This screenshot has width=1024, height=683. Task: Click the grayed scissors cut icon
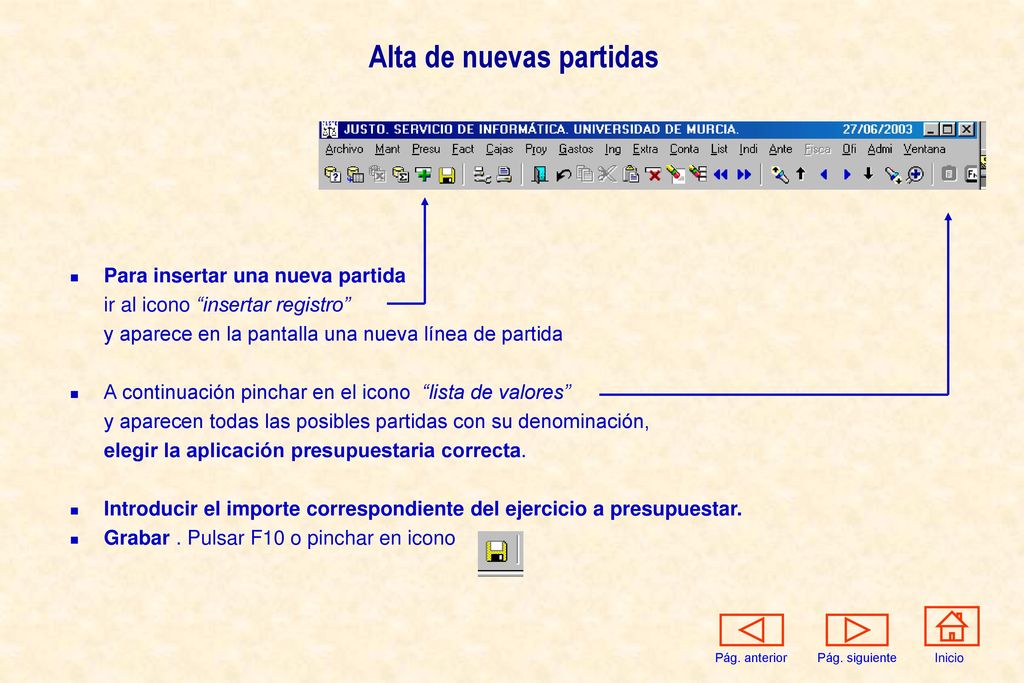[607, 174]
